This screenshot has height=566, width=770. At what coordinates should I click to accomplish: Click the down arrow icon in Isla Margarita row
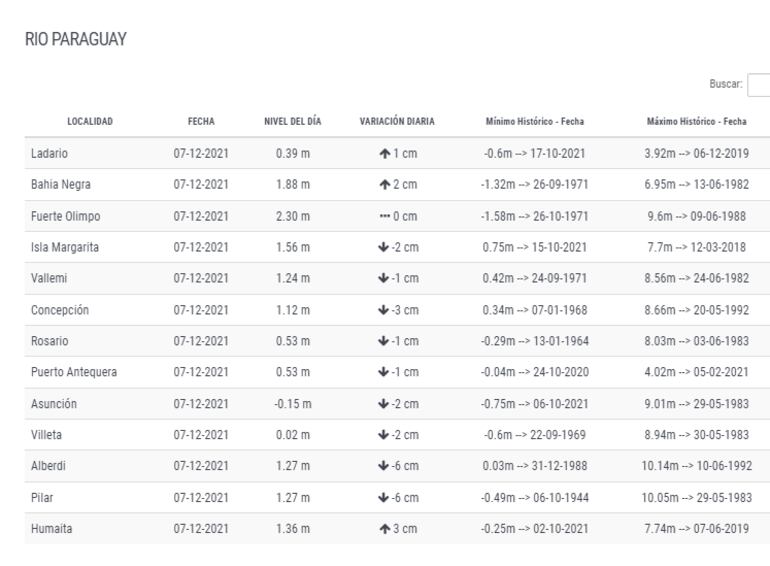click(x=384, y=247)
